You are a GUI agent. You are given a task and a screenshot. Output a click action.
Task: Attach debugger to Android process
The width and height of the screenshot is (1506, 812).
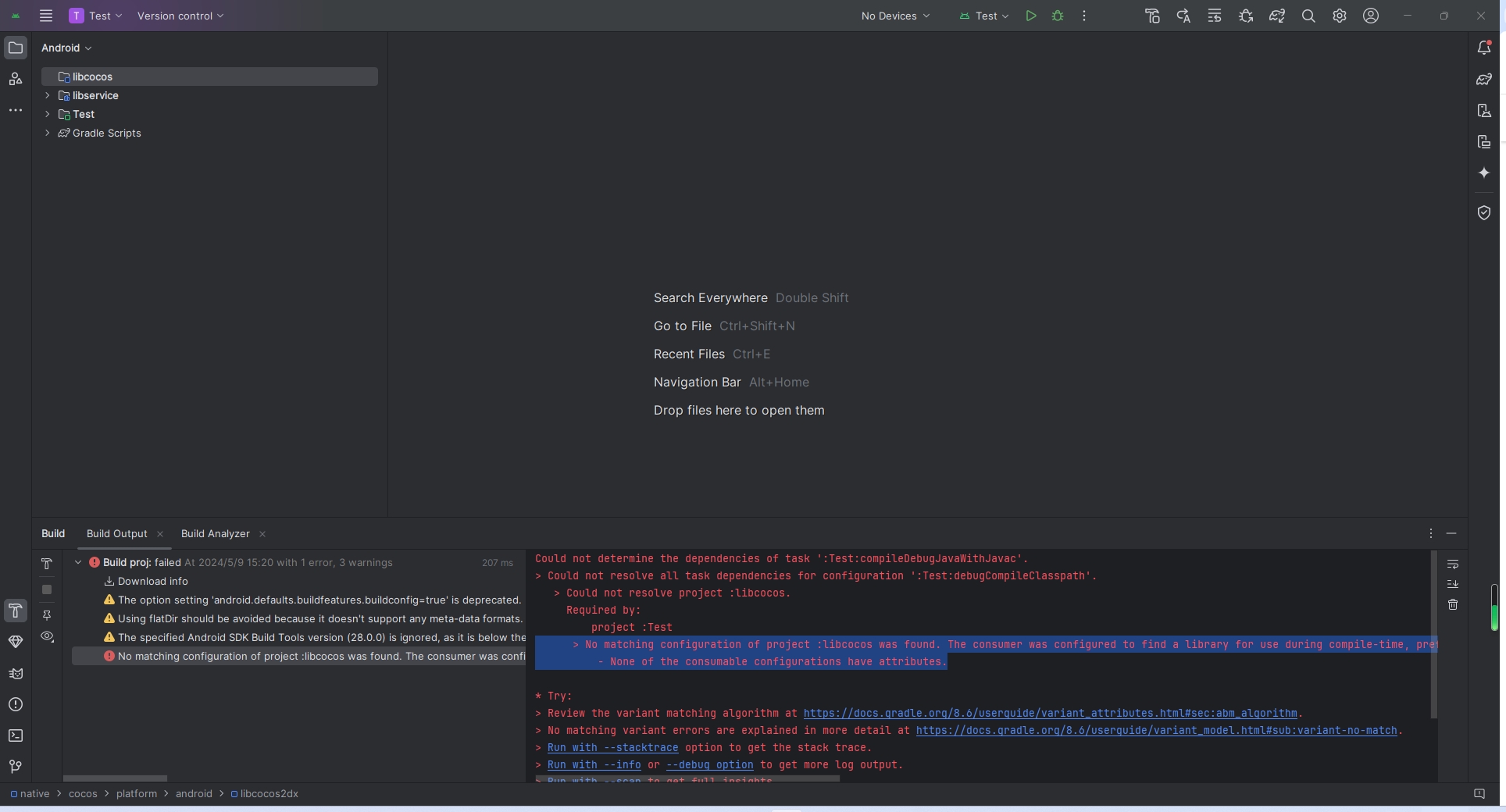coord(1246,16)
